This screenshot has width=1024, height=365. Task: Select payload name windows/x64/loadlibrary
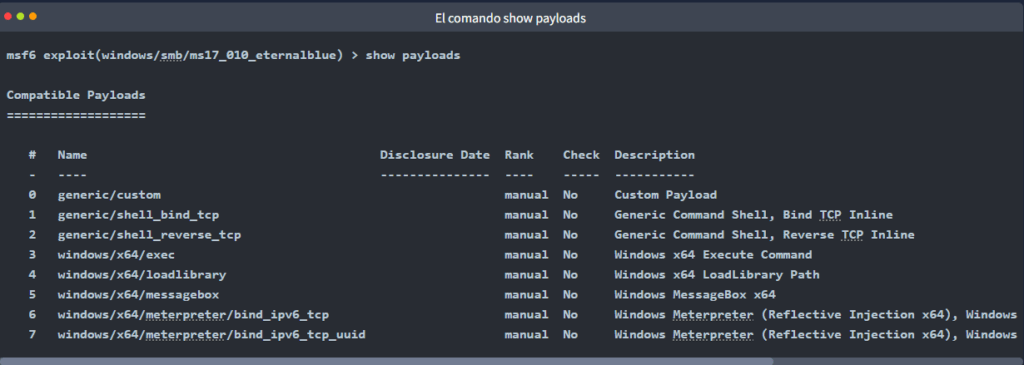point(142,275)
